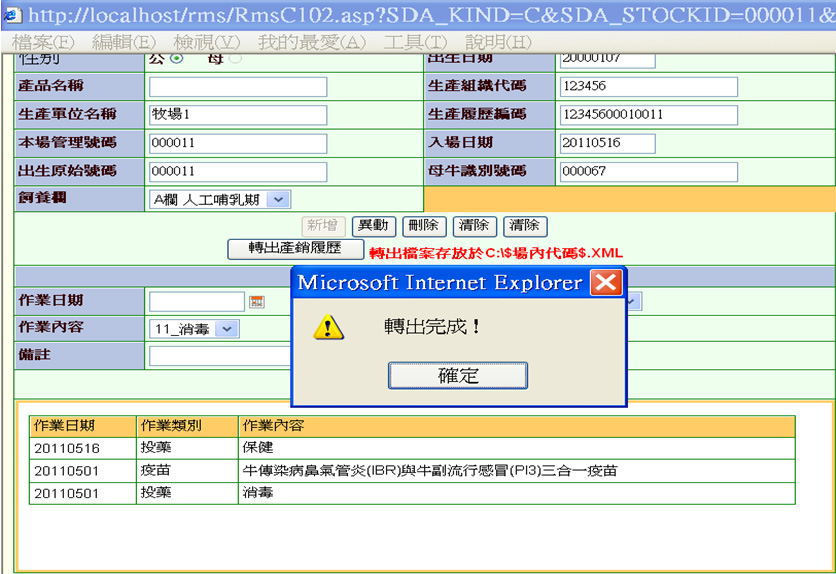Image resolution: width=836 pixels, height=574 pixels.
Task: Click the 轉出產銷履歷 export button
Action: click(294, 248)
